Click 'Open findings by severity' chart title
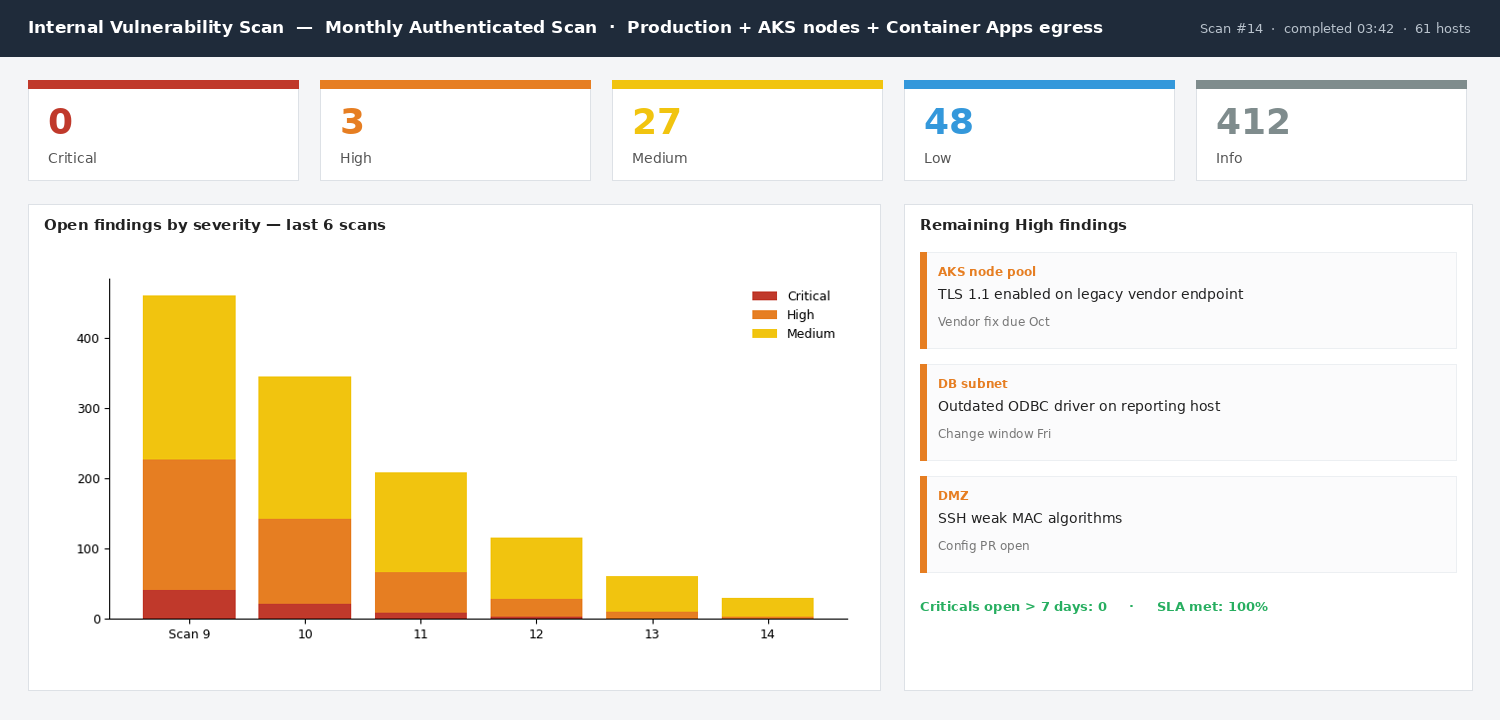The height and width of the screenshot is (720, 1500). pyautogui.click(x=215, y=226)
